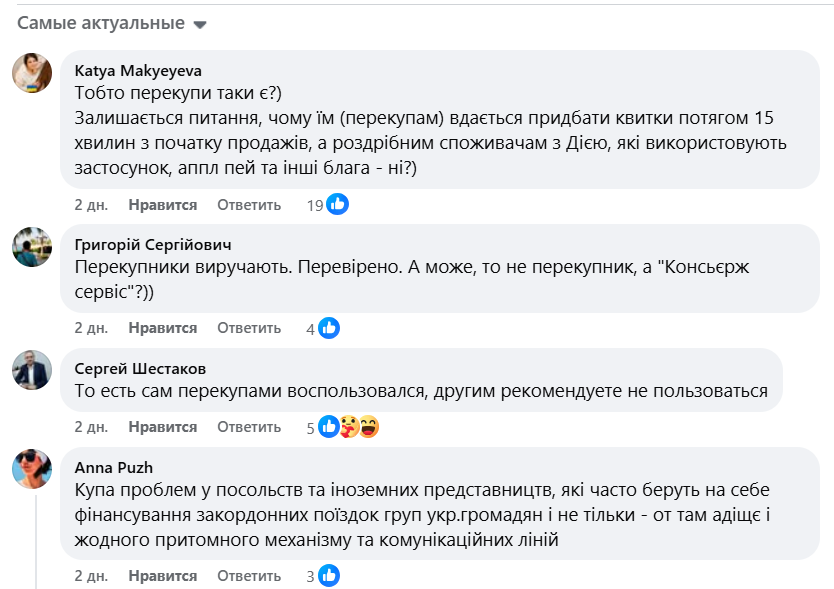Click like reaction icon showing 4
The height and width of the screenshot is (589, 834).
(x=329, y=328)
